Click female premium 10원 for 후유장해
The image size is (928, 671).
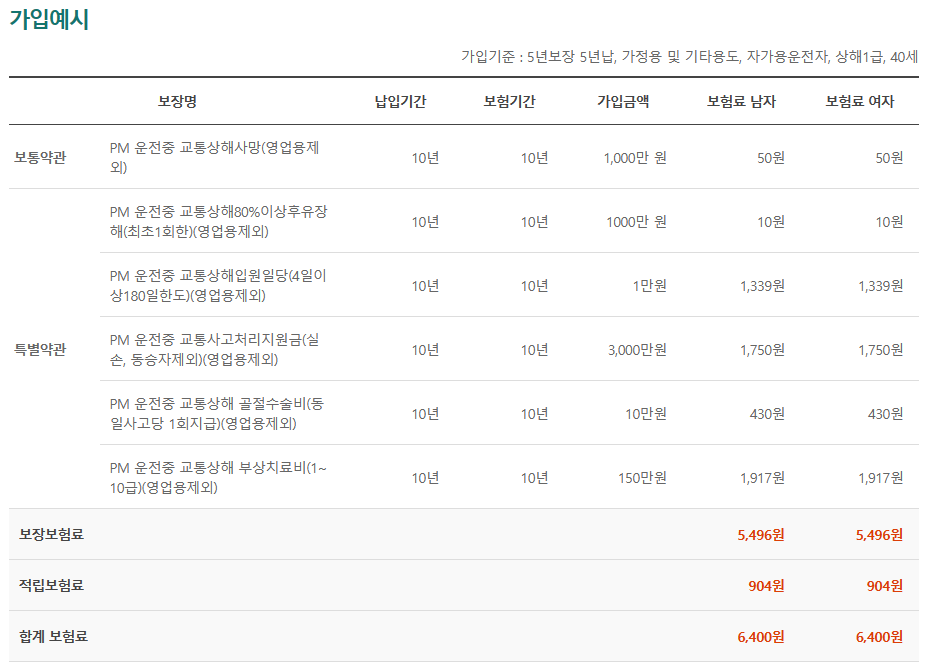pyautogui.click(x=890, y=222)
